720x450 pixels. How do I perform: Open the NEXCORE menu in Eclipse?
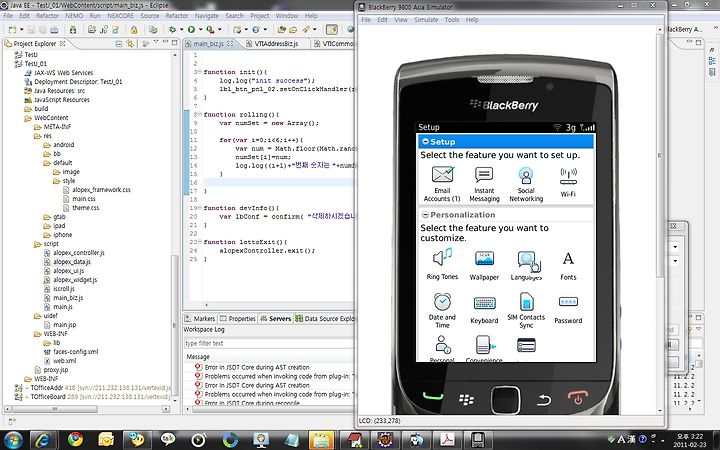120,16
